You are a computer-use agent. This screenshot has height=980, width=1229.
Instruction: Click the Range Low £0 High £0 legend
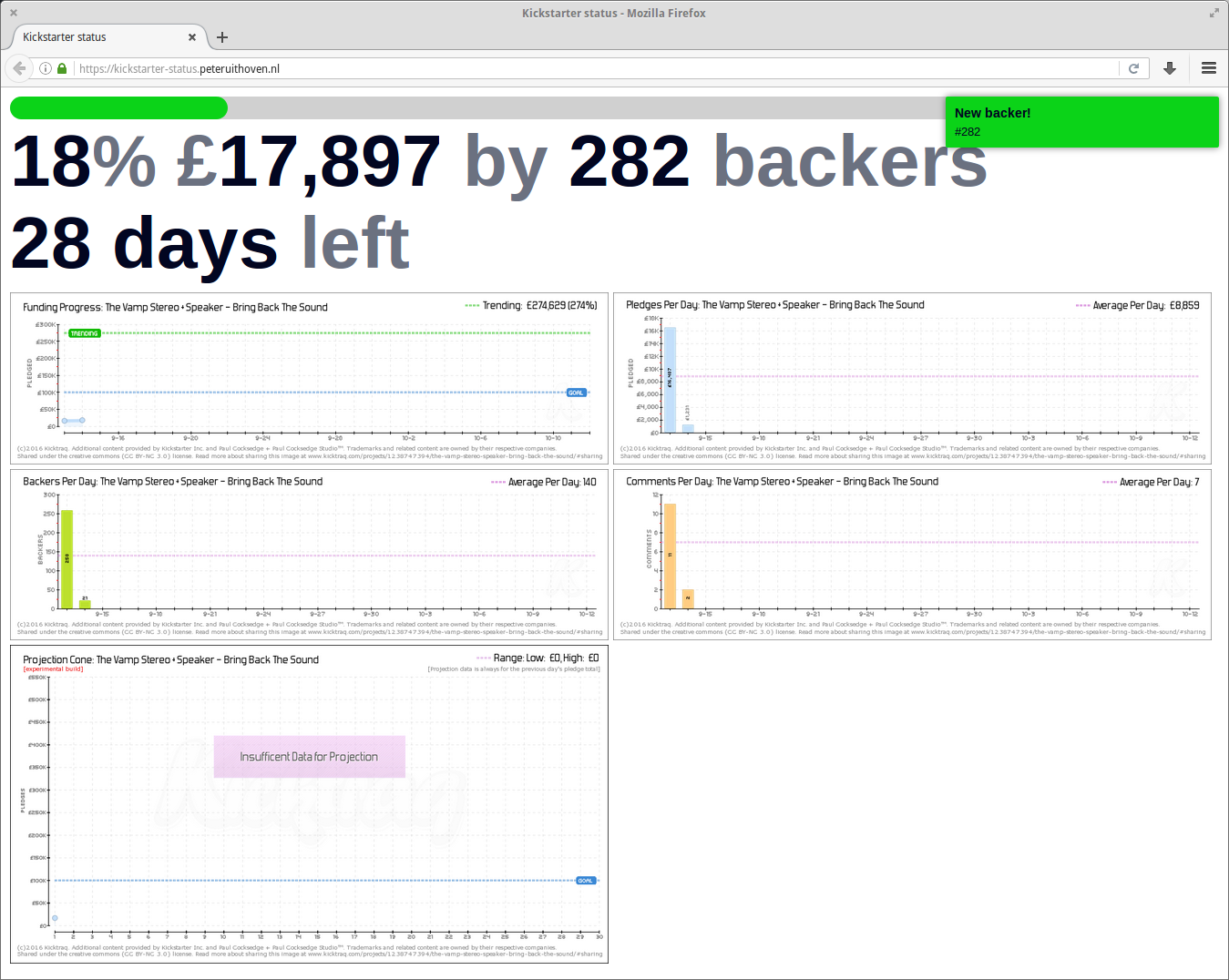point(538,658)
